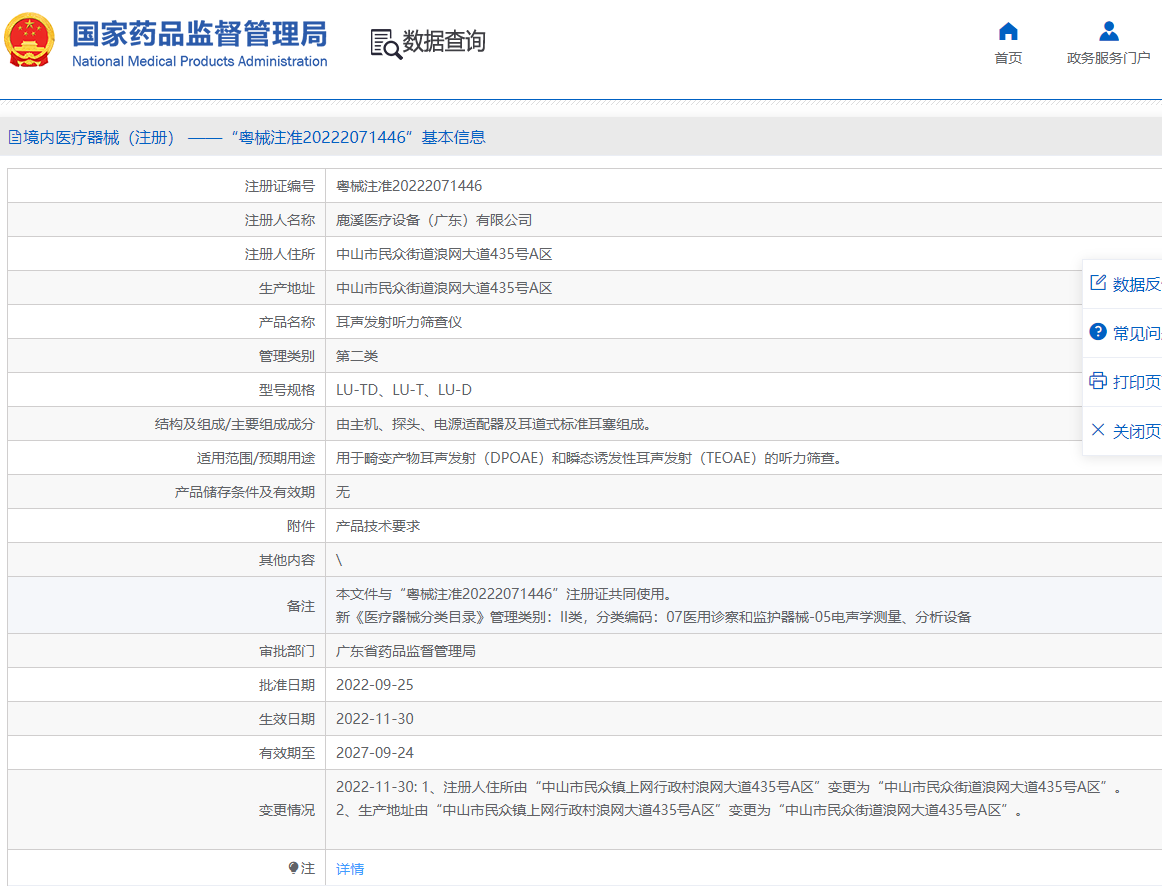Click the 广东省药品监督管理局 approval department

(405, 651)
